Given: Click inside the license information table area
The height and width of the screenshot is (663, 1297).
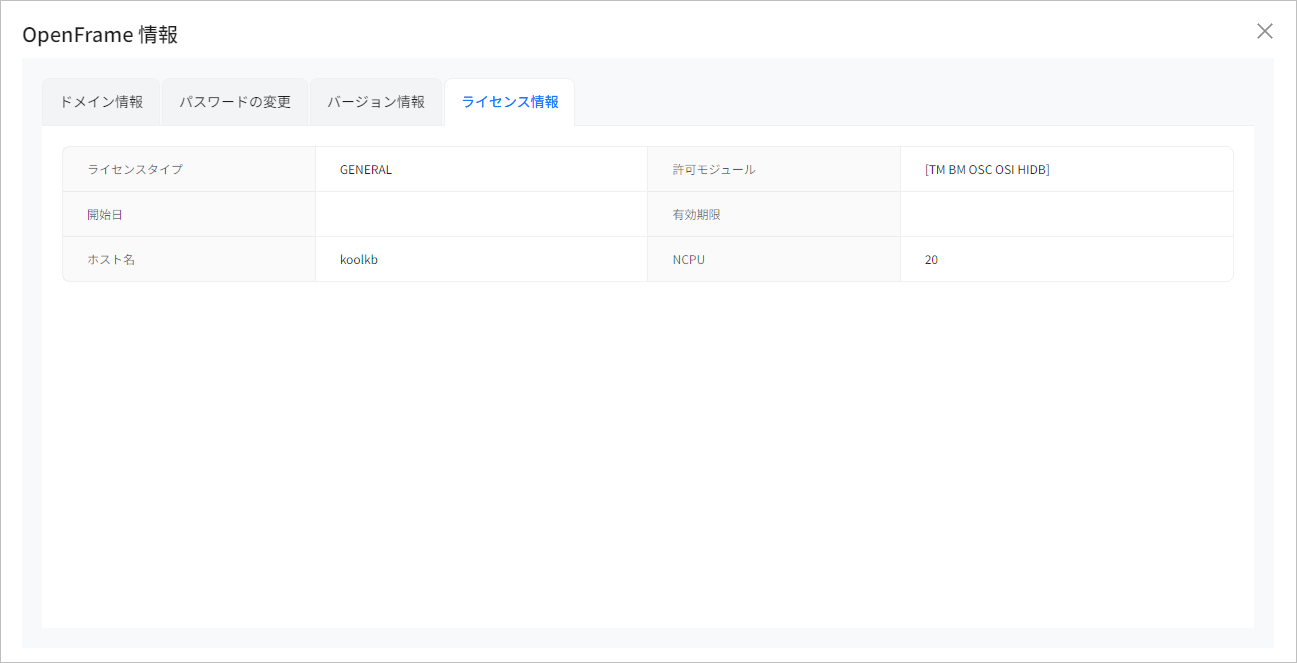Looking at the screenshot, I should [648, 214].
